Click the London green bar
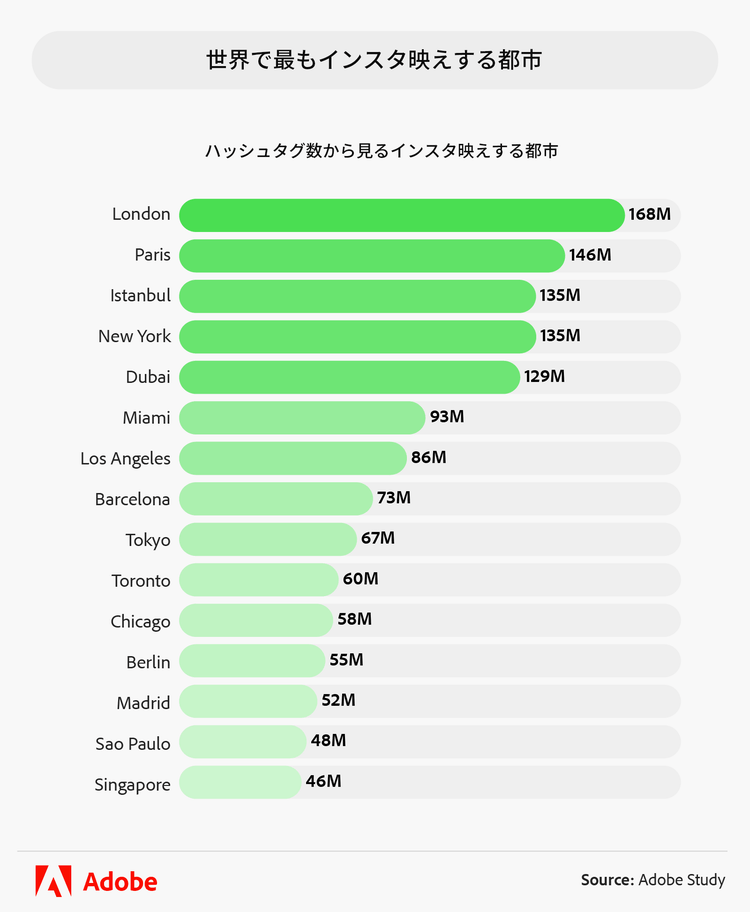This screenshot has width=750, height=912. [x=400, y=215]
